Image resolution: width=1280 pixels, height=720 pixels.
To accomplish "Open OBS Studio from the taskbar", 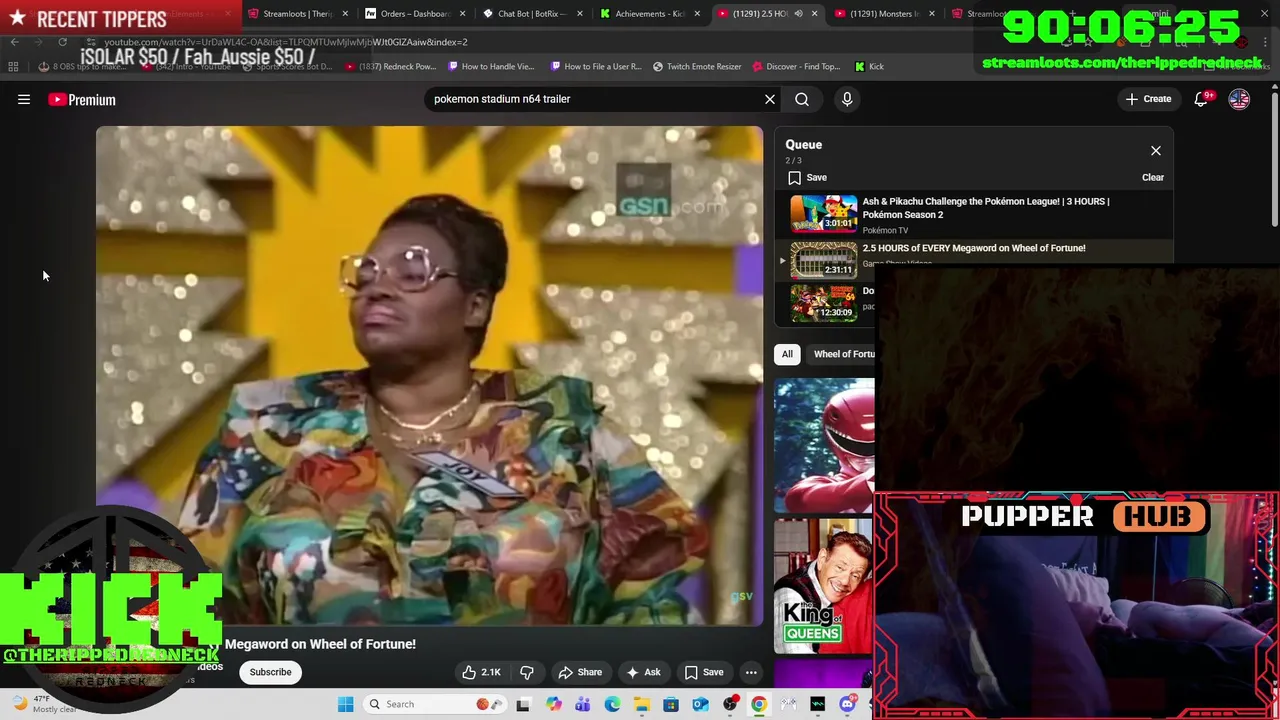I will point(730,705).
